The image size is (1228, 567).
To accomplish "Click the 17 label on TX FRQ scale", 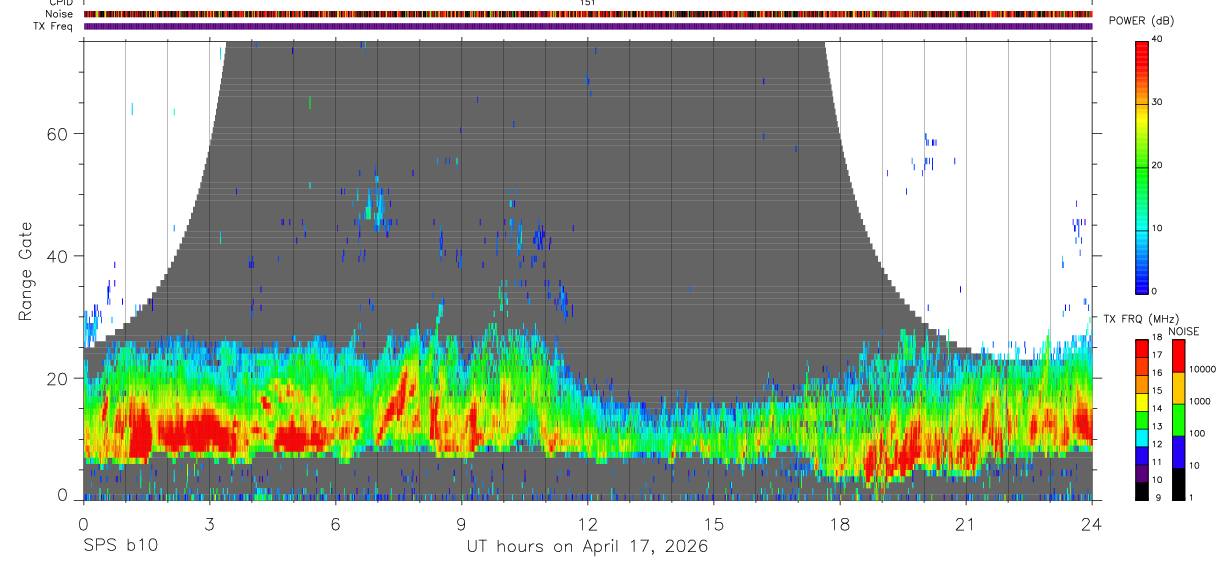I will pos(1157,355).
